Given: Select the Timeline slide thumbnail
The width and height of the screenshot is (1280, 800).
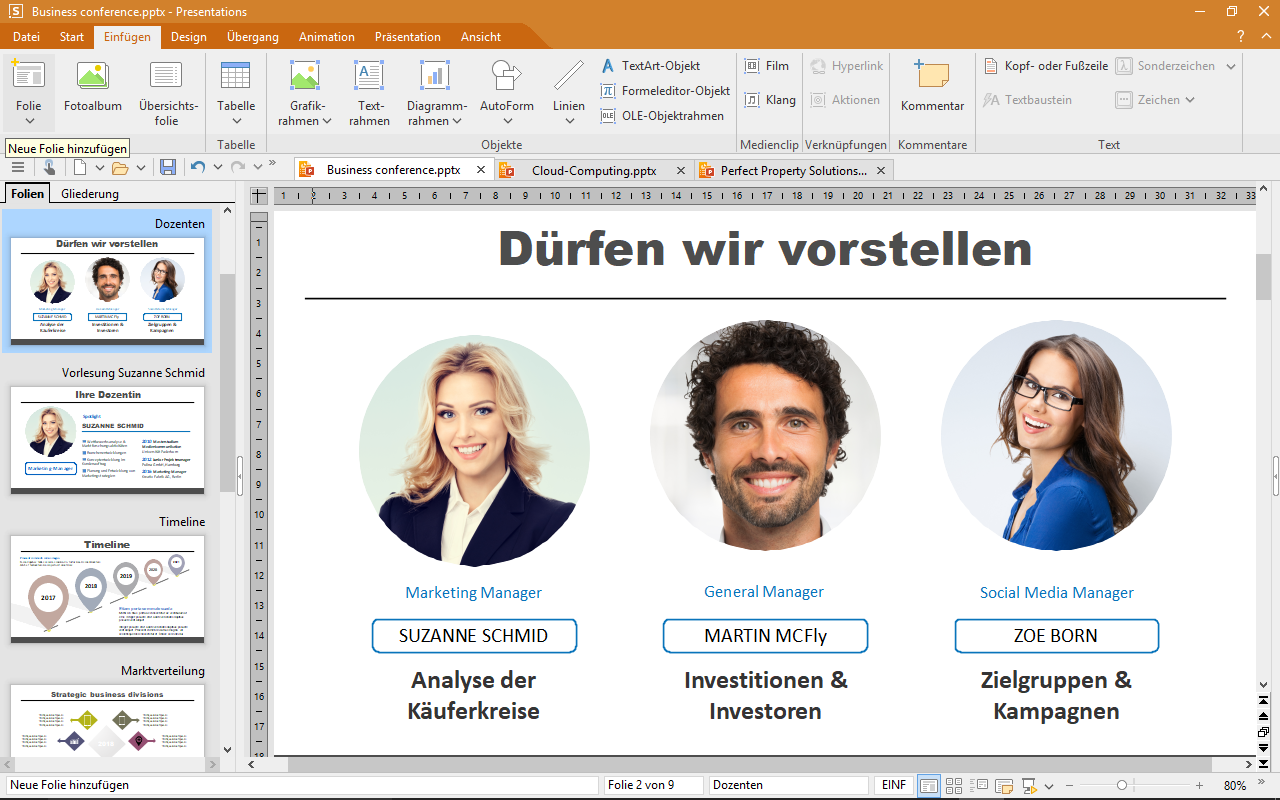Looking at the screenshot, I should (107, 589).
